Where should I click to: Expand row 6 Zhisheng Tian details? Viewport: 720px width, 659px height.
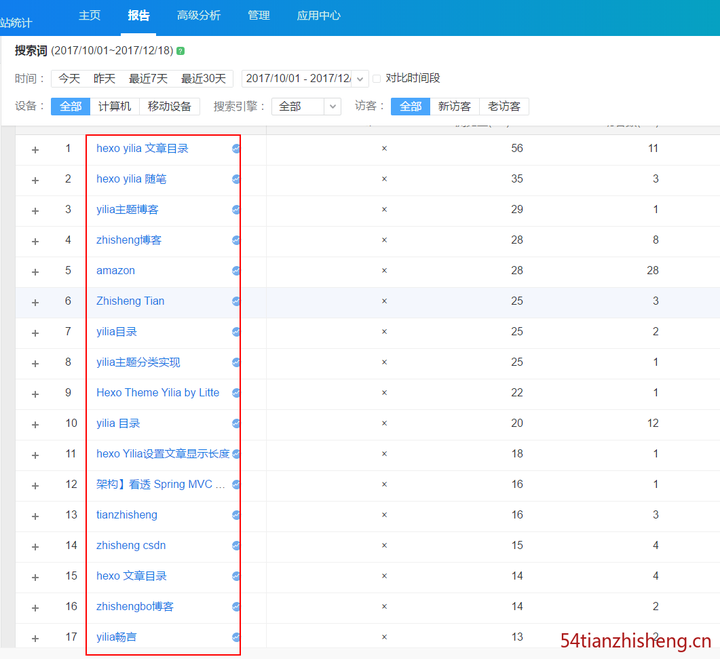click(x=35, y=303)
